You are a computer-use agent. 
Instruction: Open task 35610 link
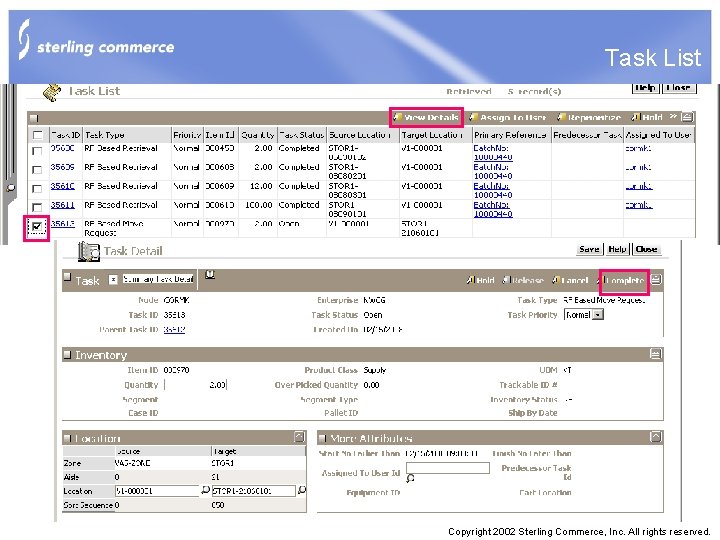click(x=62, y=186)
